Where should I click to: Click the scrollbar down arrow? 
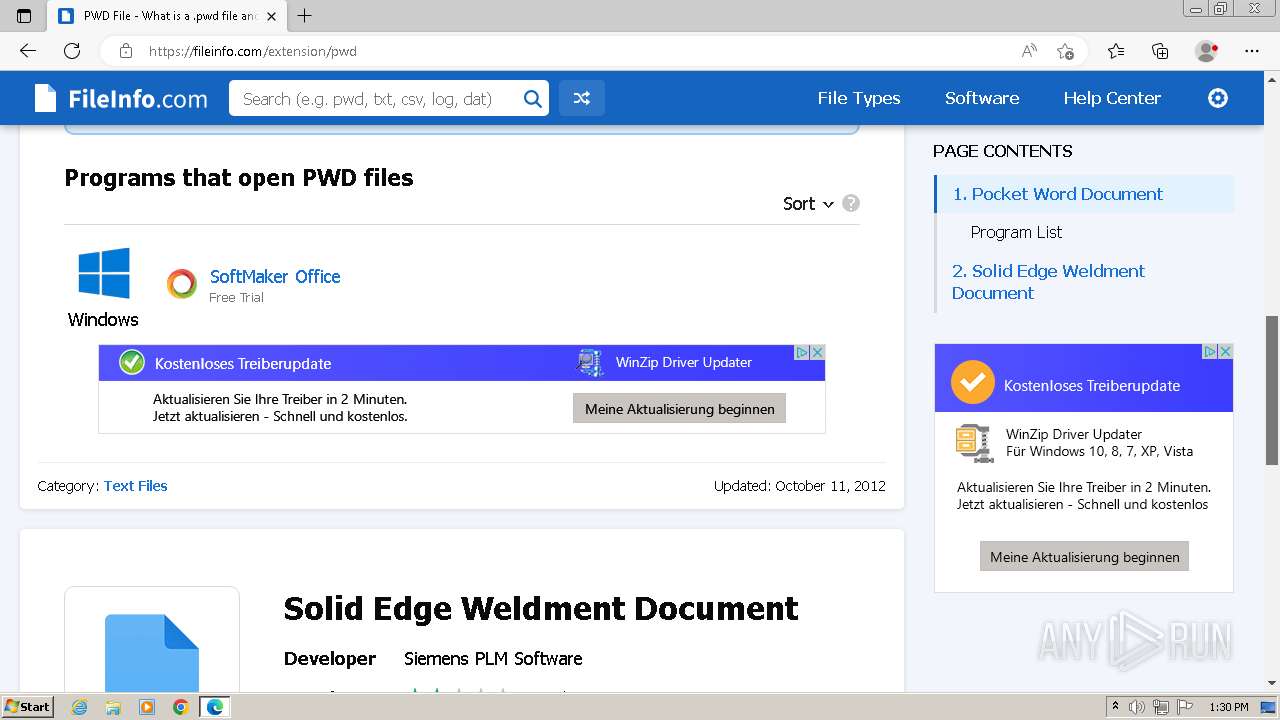(x=1272, y=683)
